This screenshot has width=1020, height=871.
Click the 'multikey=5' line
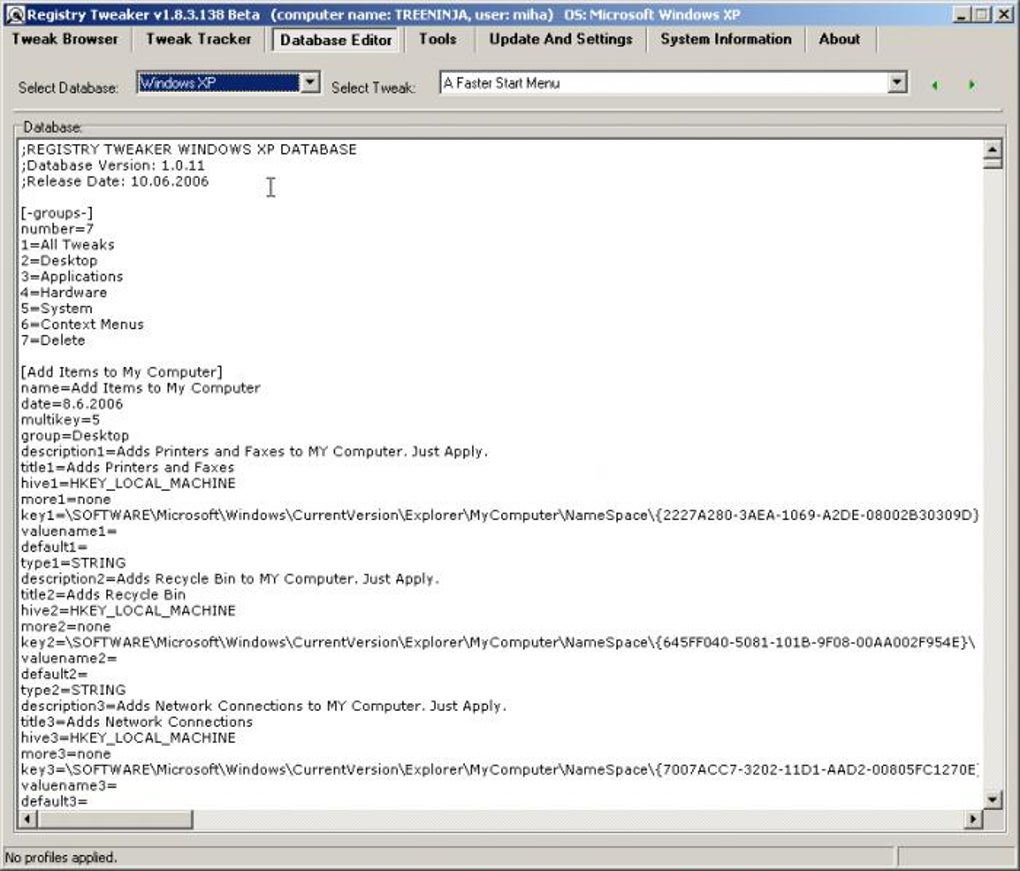[60, 420]
